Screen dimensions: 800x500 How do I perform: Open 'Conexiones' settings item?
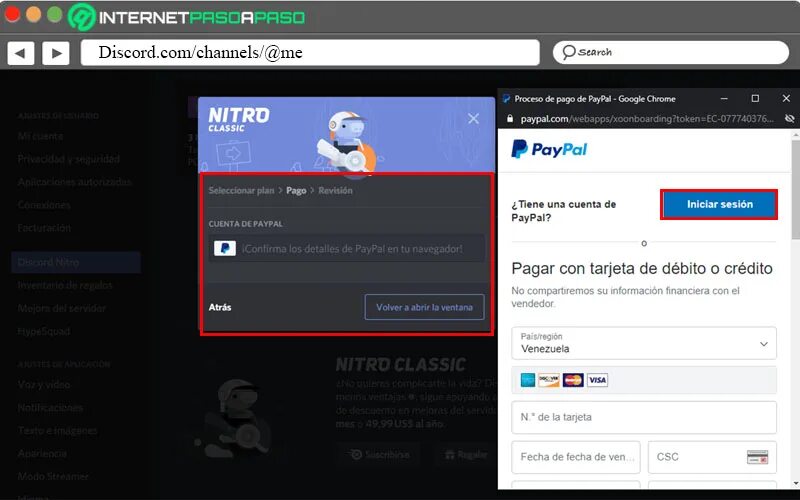[44, 205]
